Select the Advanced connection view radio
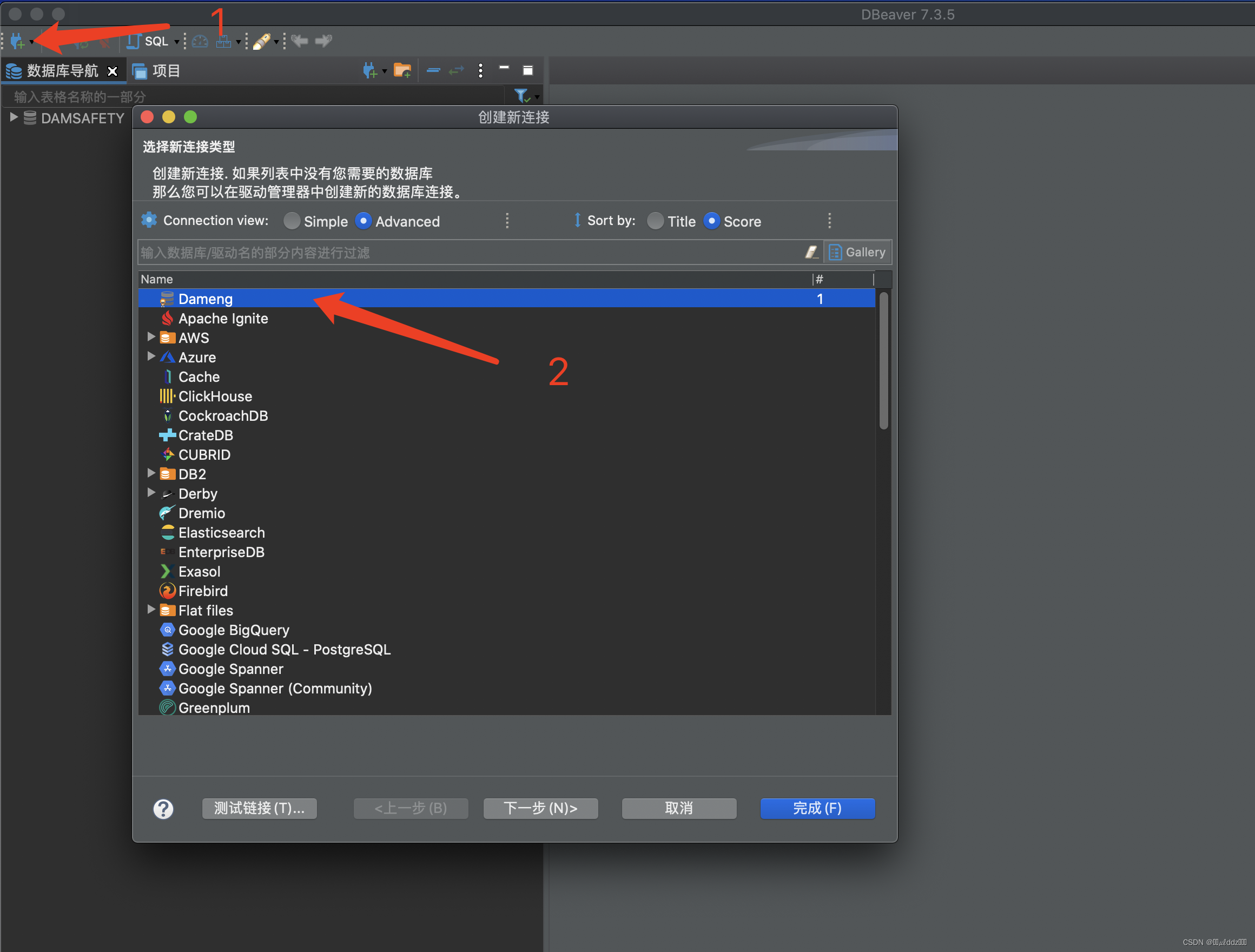This screenshot has height=952, width=1255. click(363, 221)
